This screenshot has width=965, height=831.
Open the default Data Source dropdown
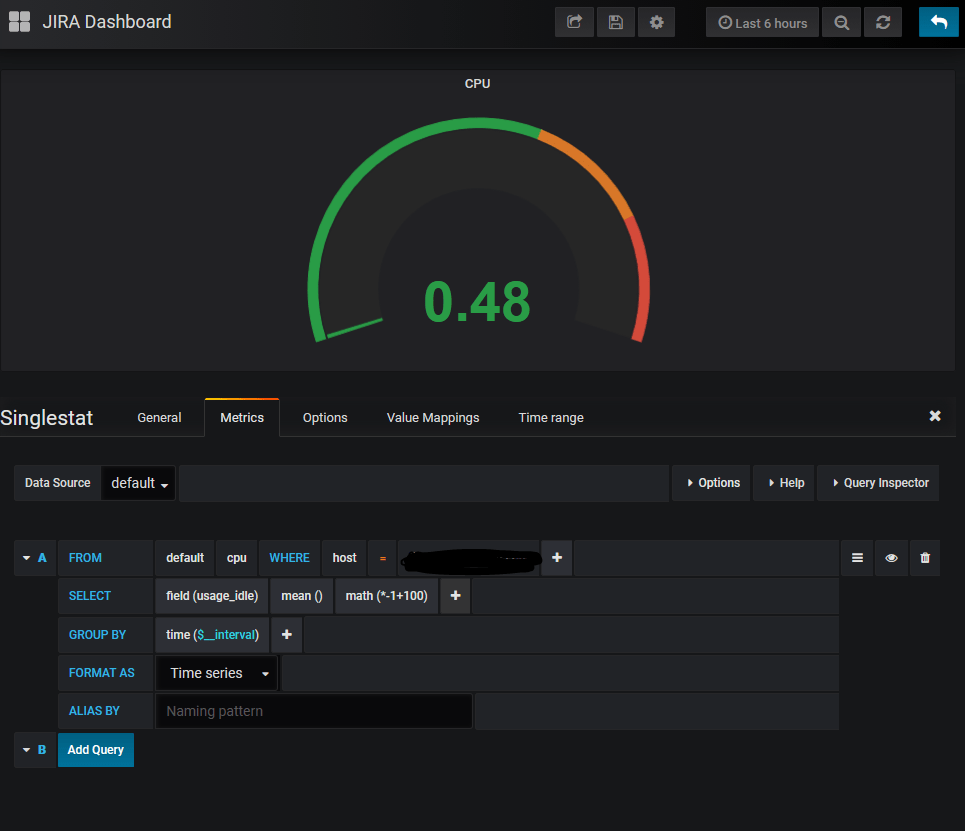[x=138, y=483]
